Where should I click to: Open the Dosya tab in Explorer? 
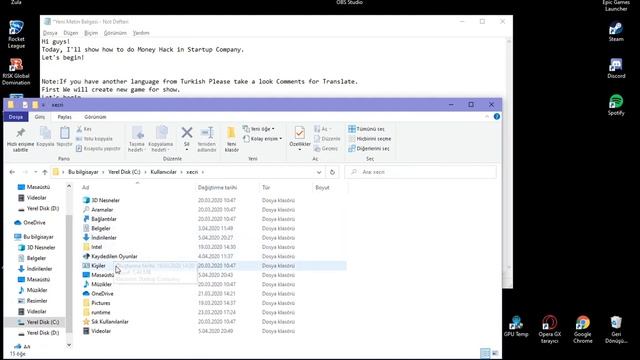tap(16, 117)
